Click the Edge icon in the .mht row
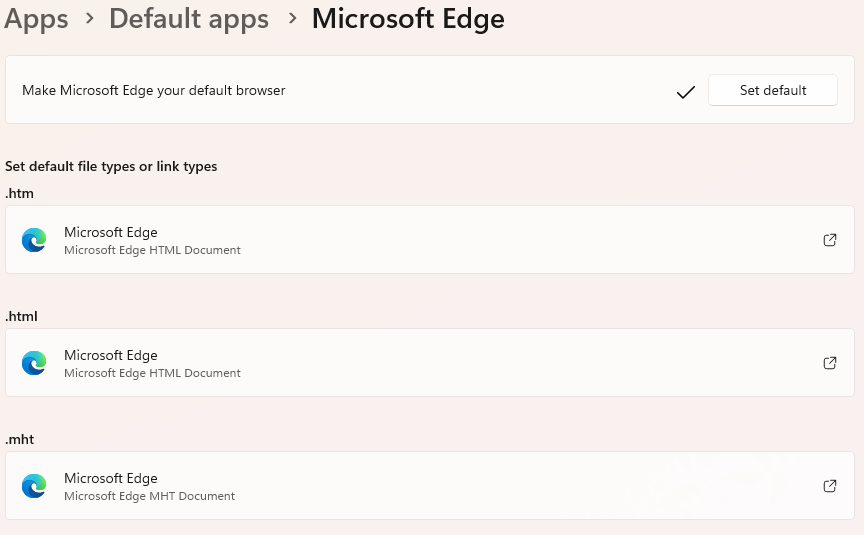864x535 pixels. (x=34, y=486)
